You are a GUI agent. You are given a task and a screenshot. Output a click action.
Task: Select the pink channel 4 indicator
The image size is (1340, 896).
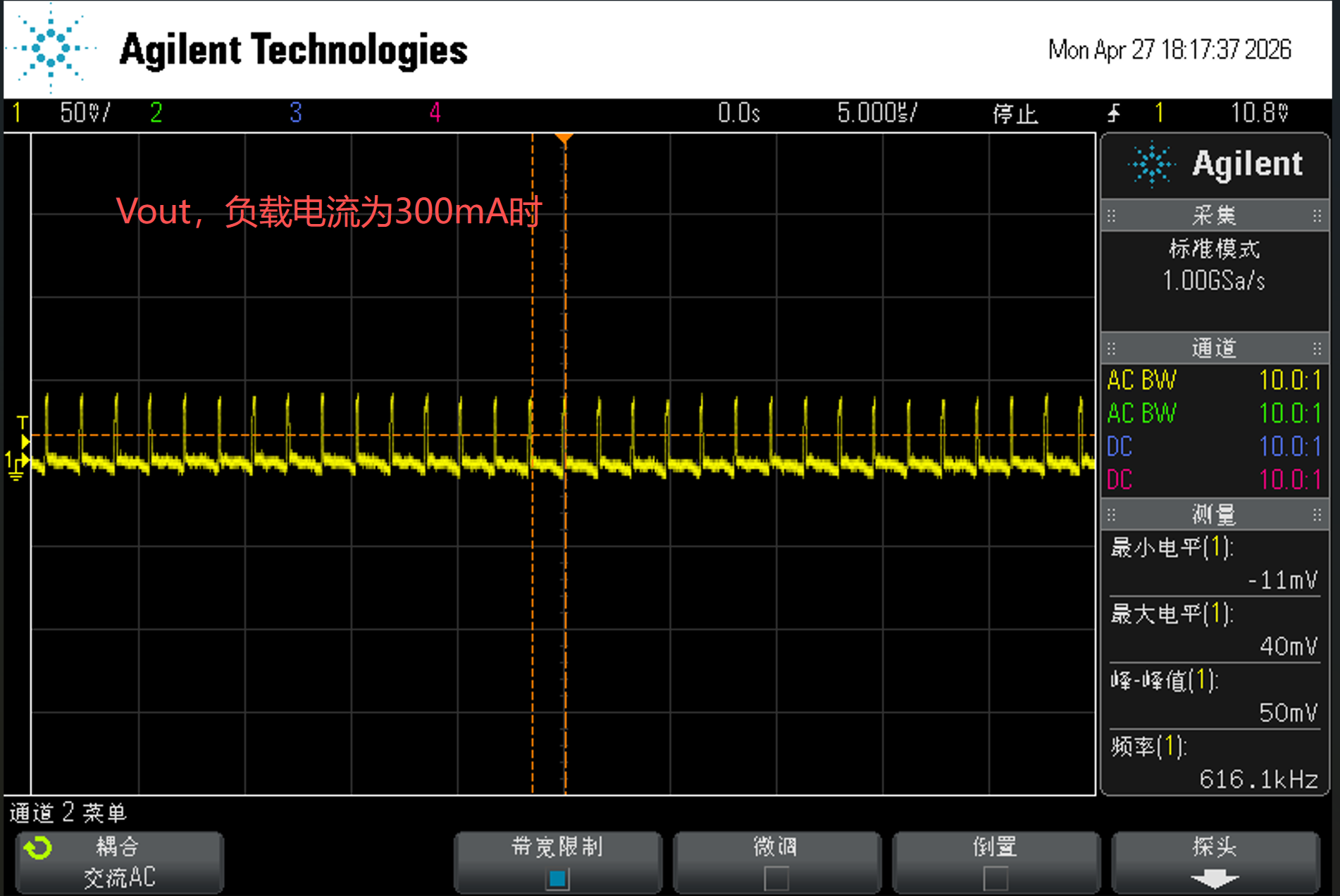pos(435,113)
